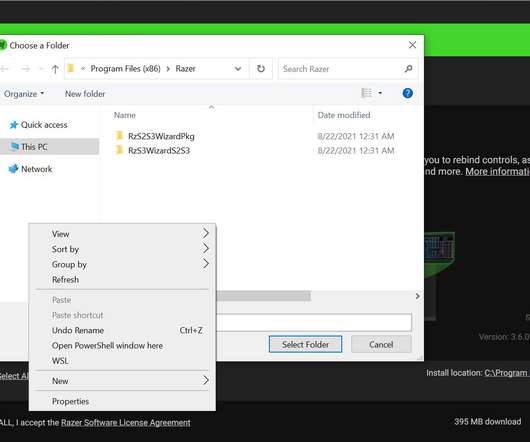Sort by the Name column header
The width and height of the screenshot is (530, 442).
[125, 115]
